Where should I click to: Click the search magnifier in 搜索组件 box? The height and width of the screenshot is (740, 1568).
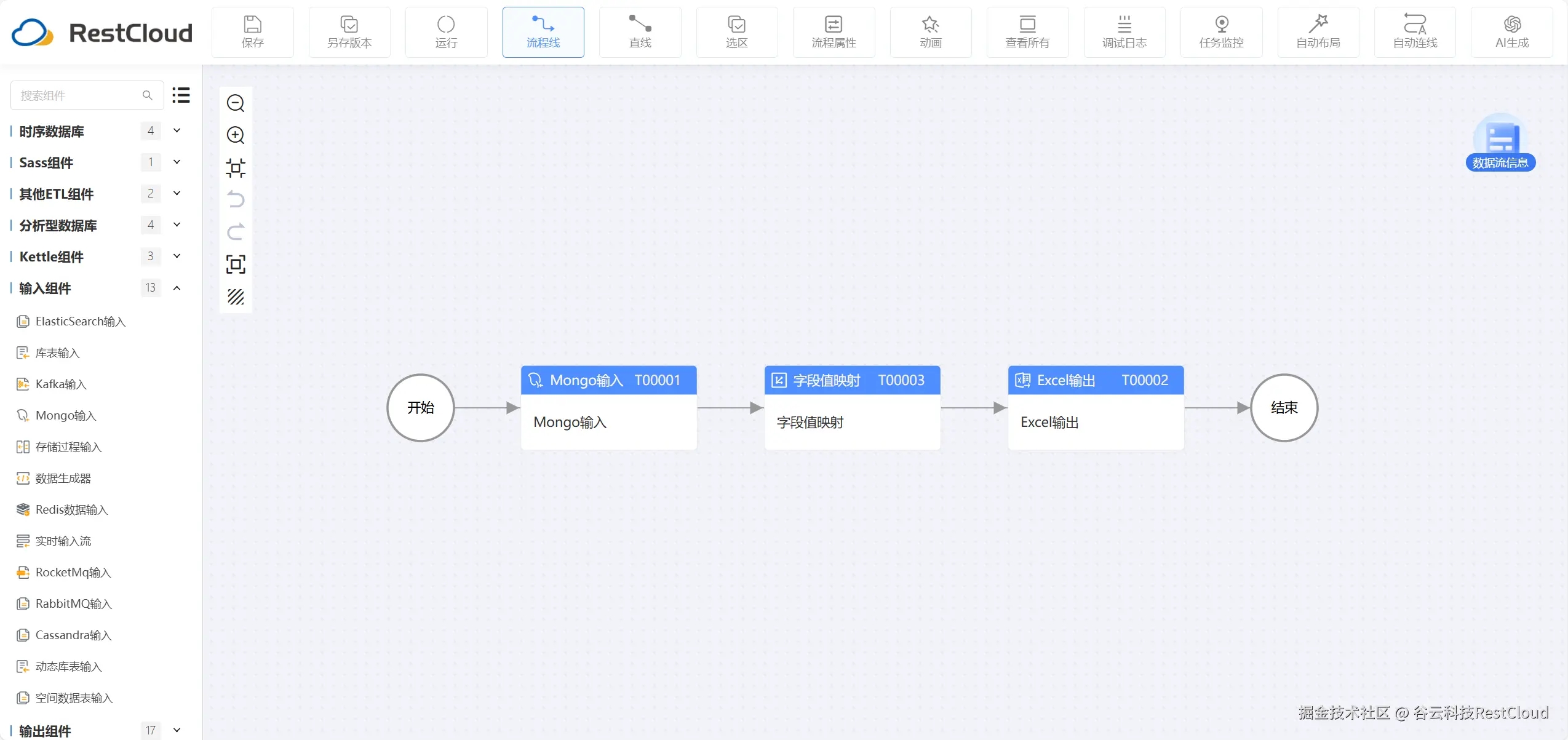pos(147,95)
